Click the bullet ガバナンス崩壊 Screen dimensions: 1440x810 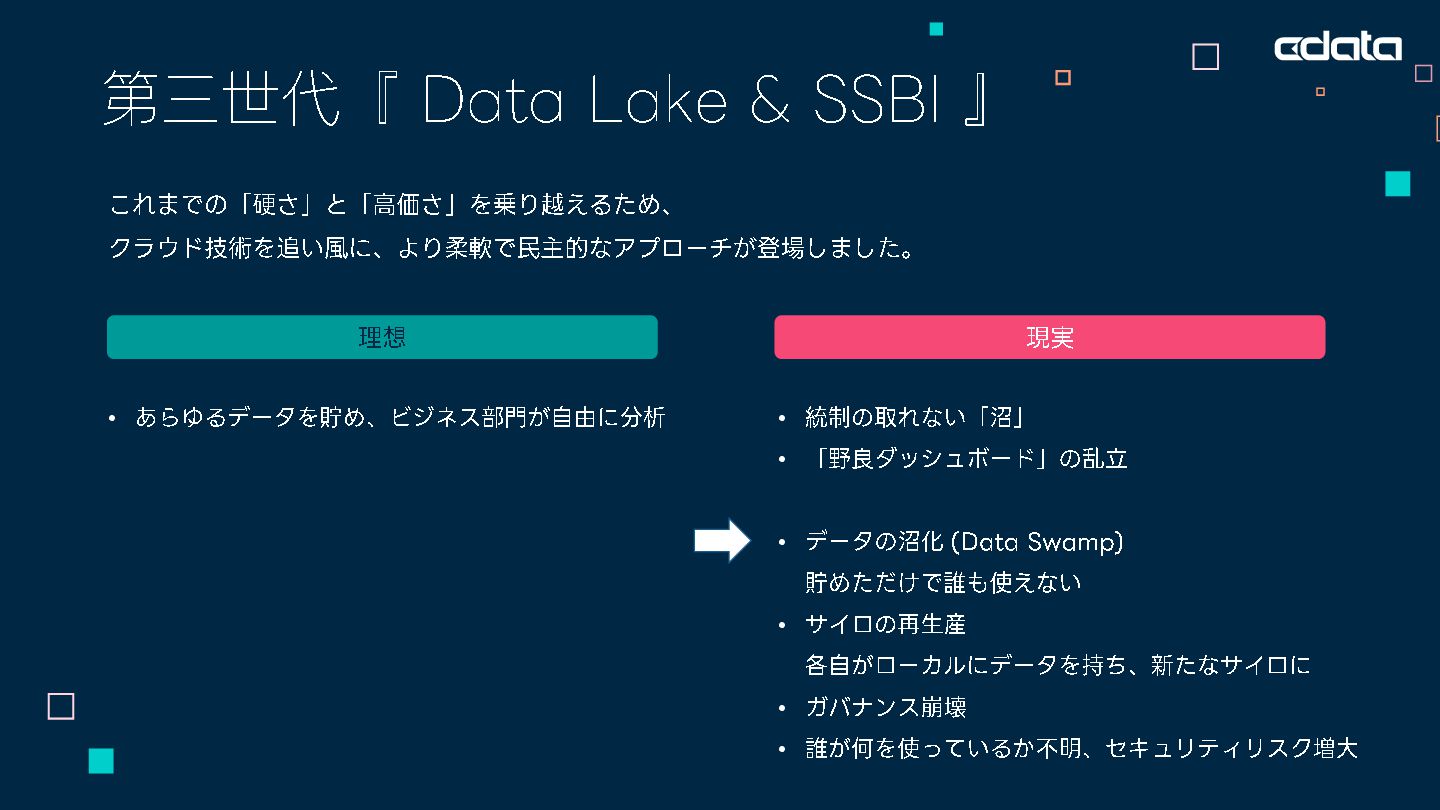[x=885, y=708]
